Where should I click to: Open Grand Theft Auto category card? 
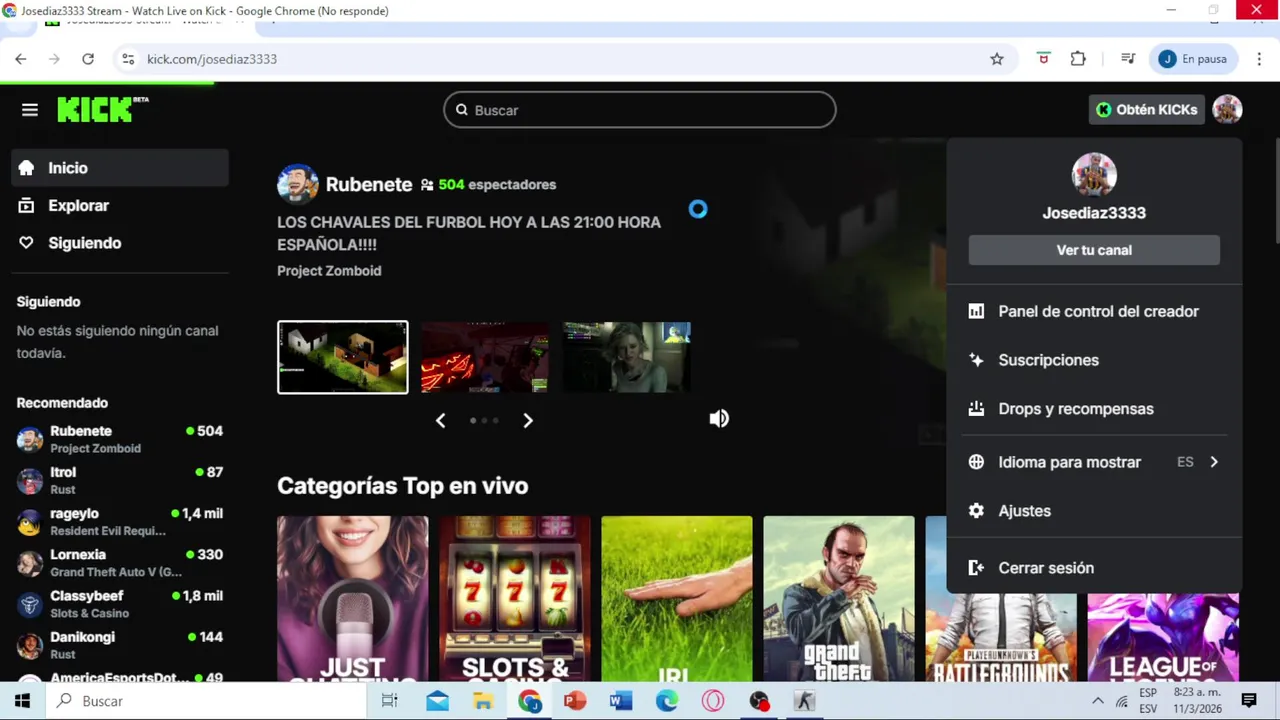[x=838, y=599]
